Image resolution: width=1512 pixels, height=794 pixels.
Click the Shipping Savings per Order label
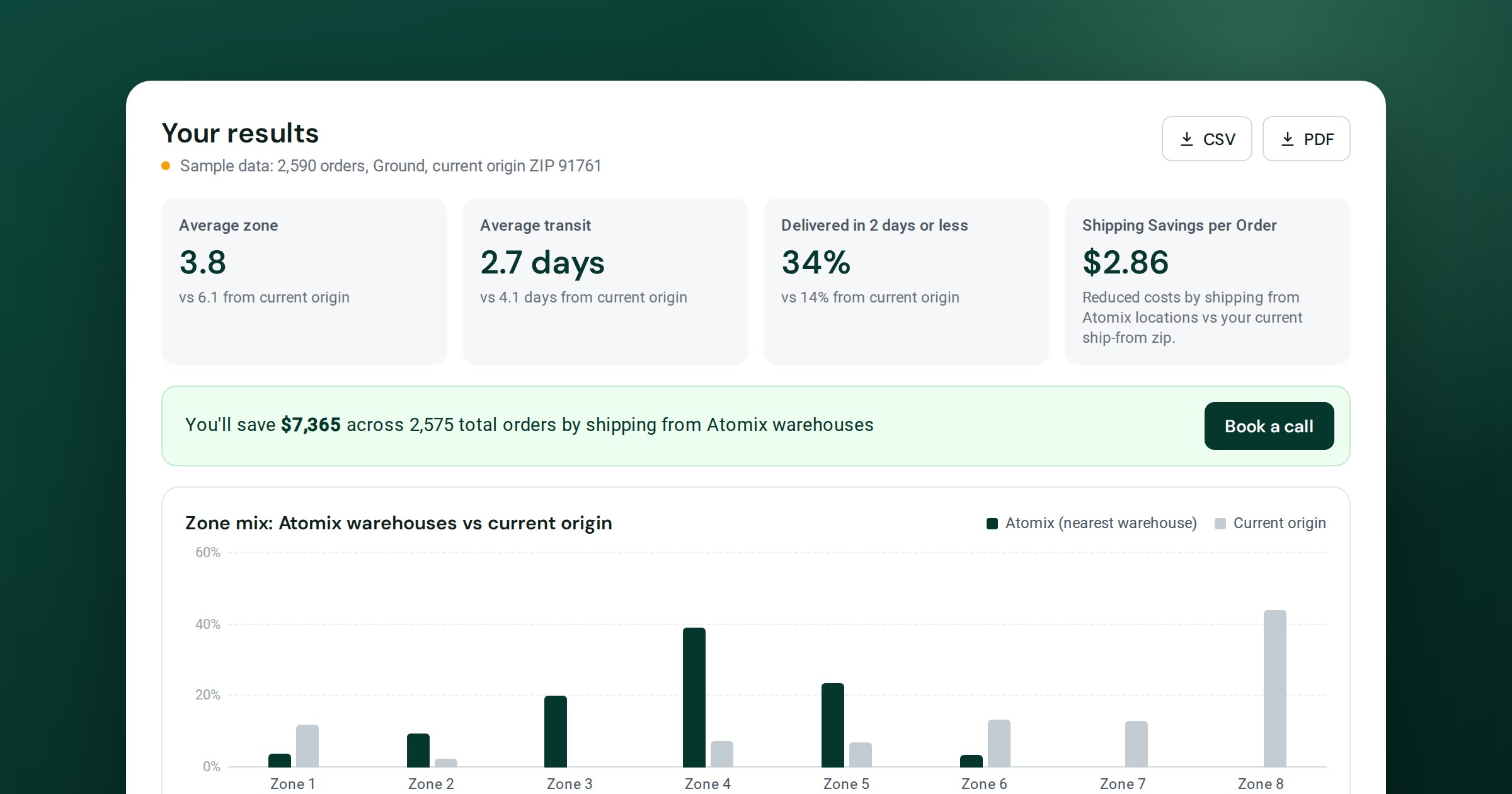[1179, 225]
